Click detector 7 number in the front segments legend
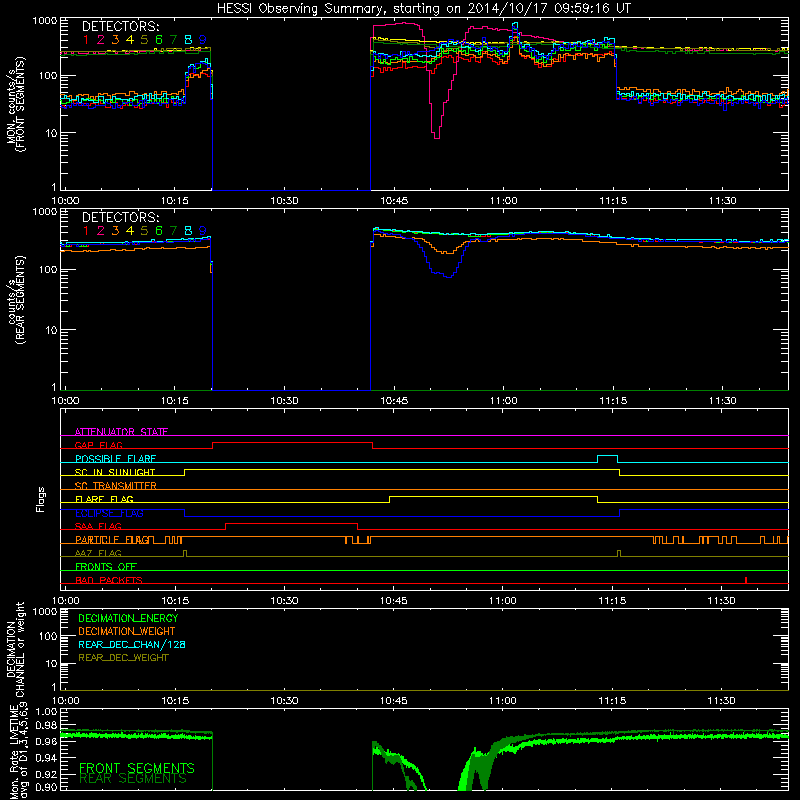The image size is (800, 800). [173, 39]
